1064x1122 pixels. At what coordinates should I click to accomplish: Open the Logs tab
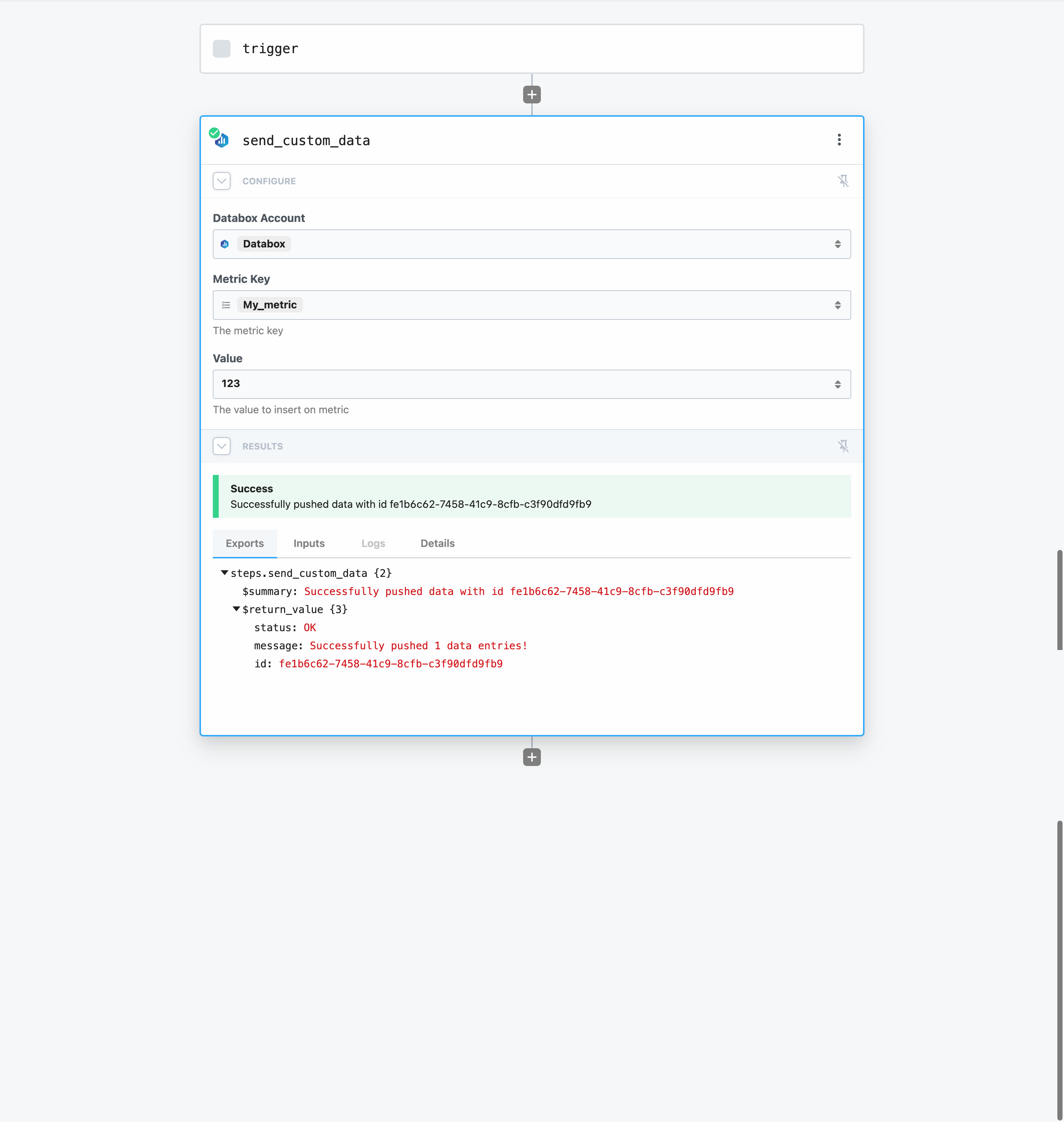tap(373, 543)
